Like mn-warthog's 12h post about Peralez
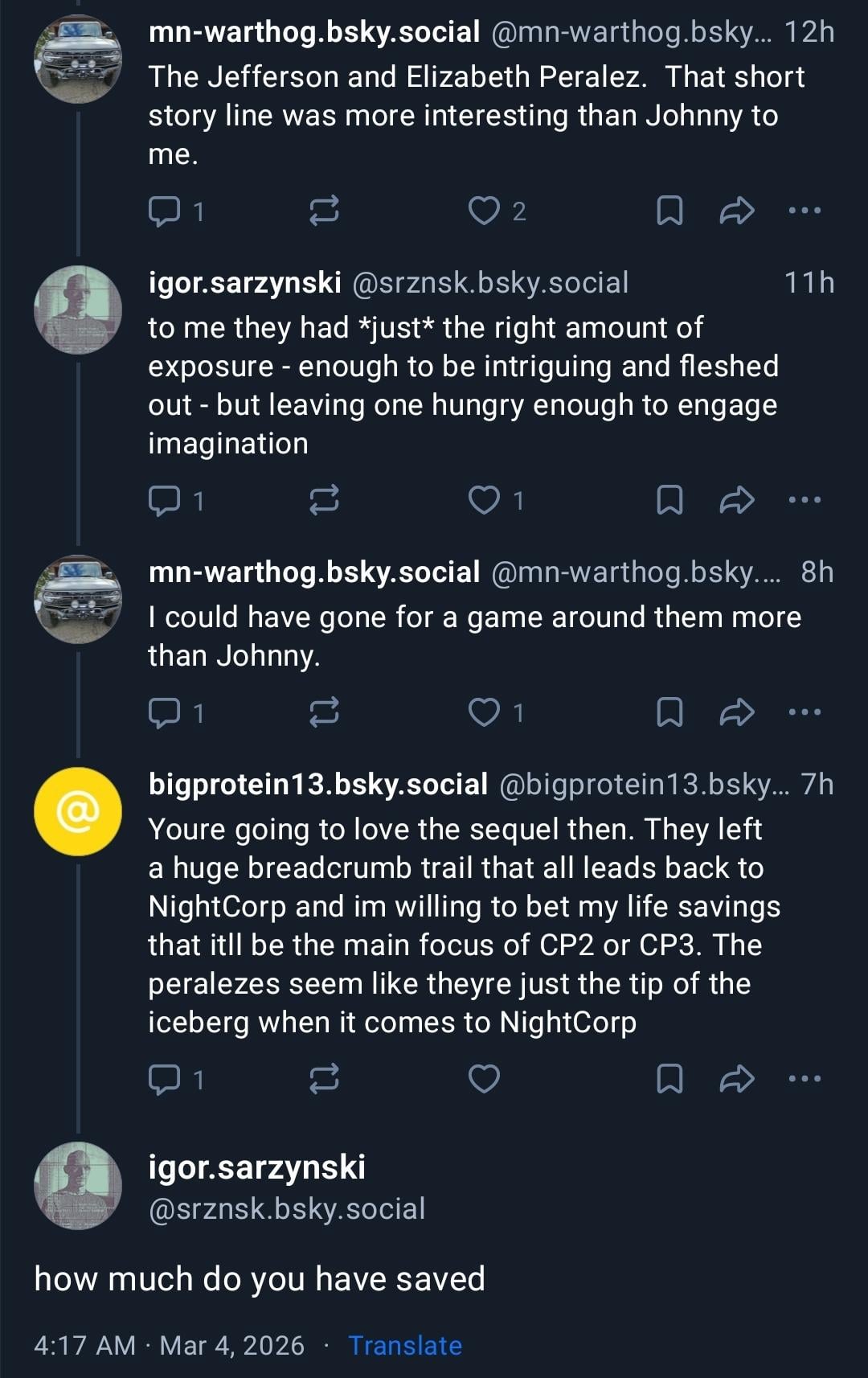This screenshot has width=868, height=1378. pyautogui.click(x=484, y=211)
